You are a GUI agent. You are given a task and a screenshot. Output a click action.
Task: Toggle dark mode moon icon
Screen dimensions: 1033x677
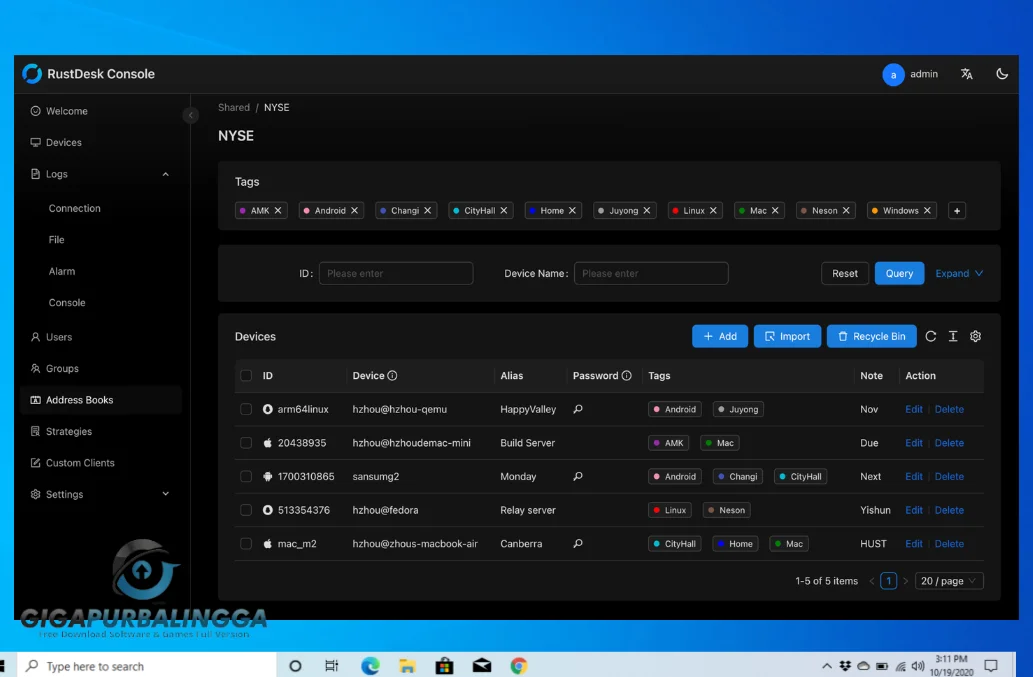(1001, 74)
